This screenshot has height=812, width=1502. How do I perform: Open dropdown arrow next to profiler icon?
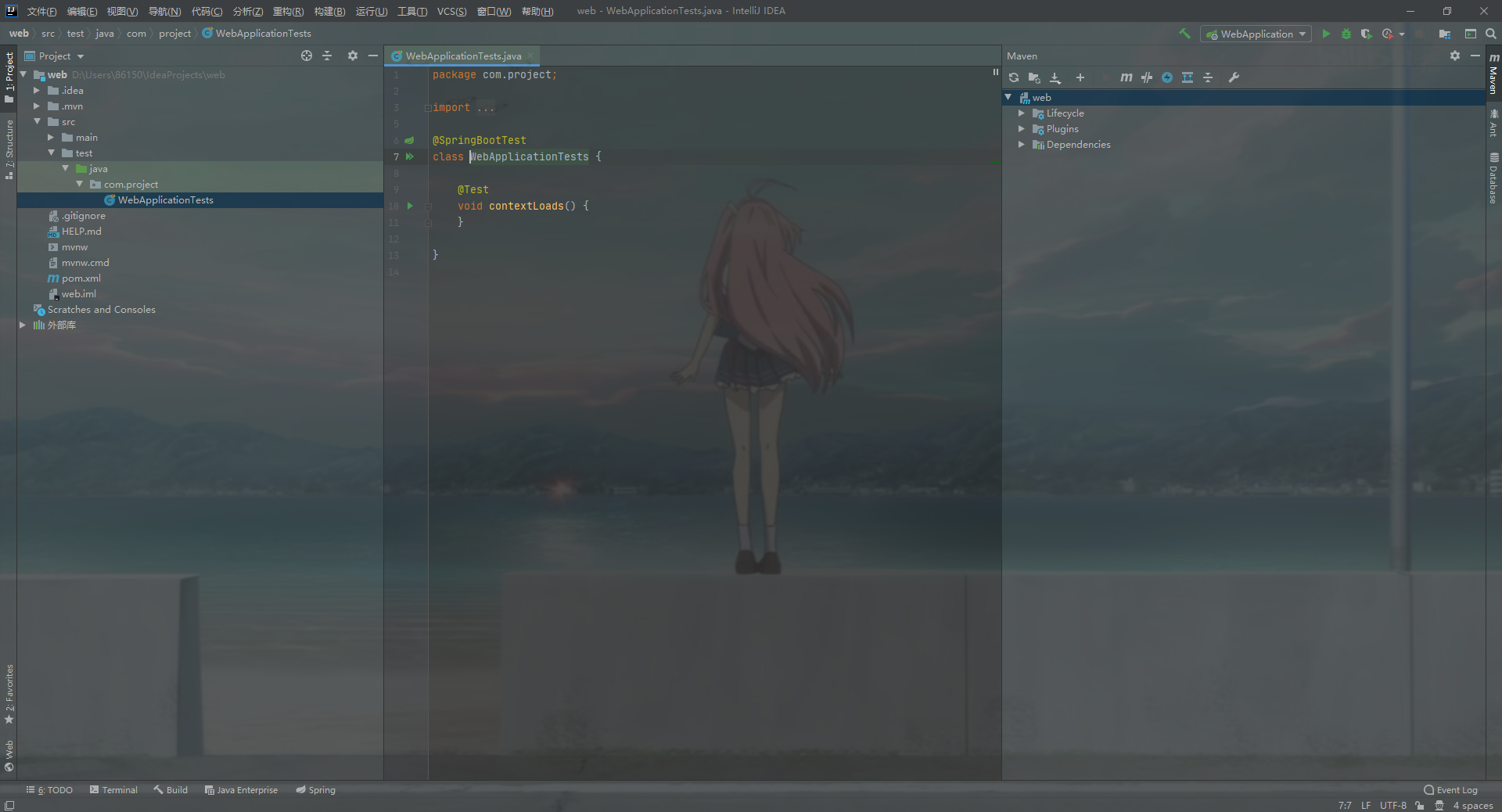[1402, 34]
